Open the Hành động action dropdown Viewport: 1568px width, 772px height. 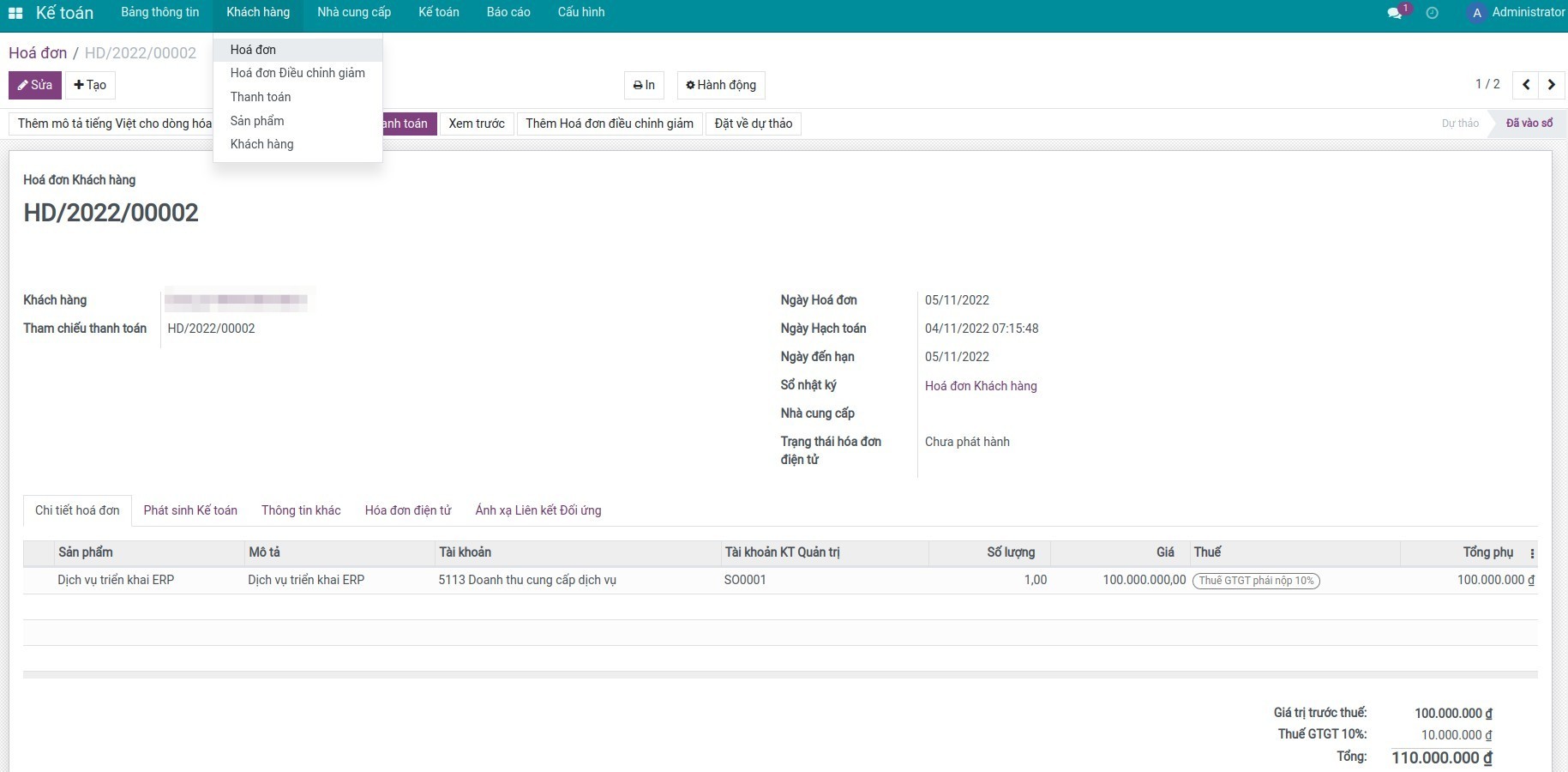[x=721, y=85]
